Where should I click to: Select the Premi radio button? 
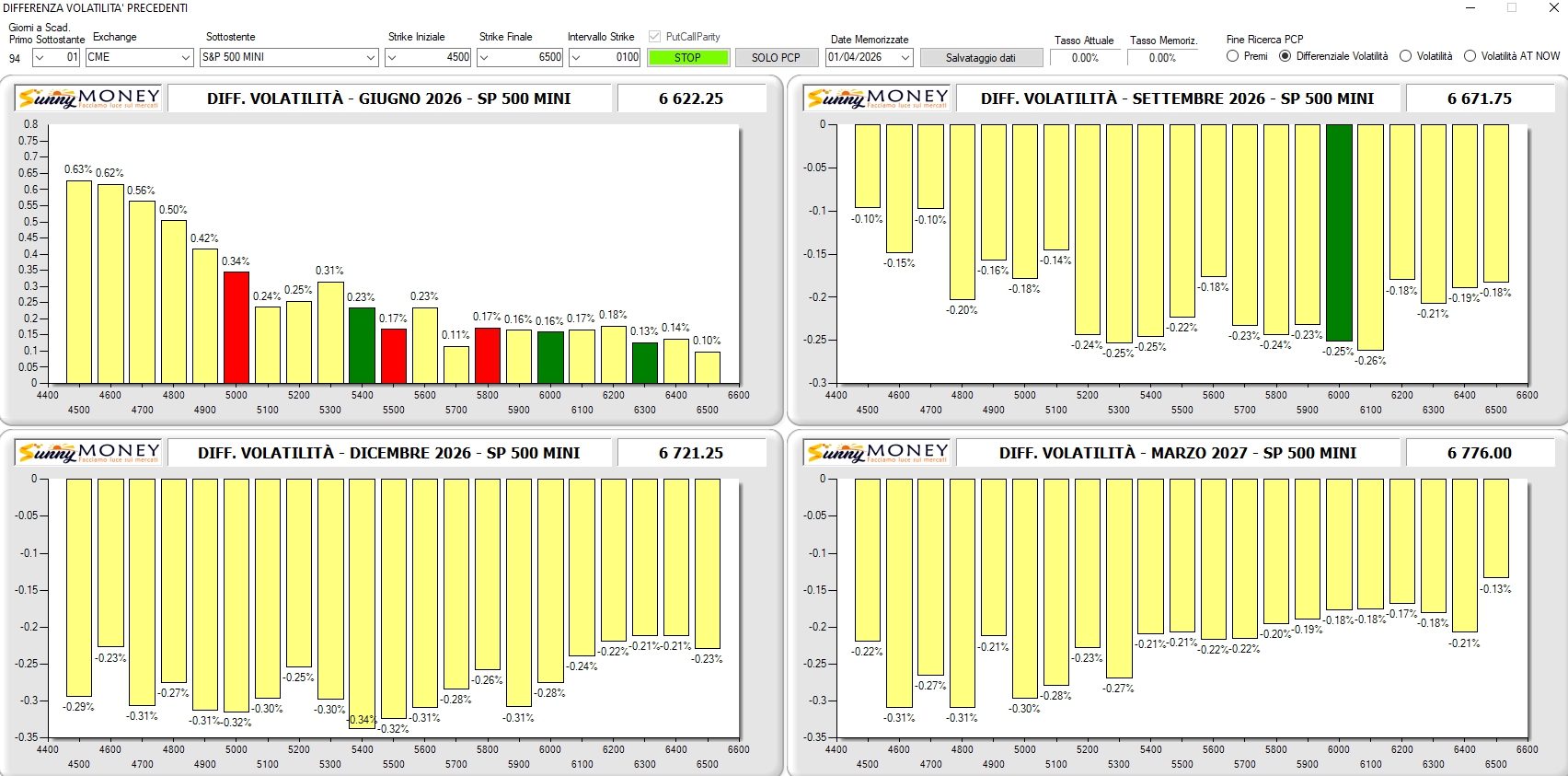pyautogui.click(x=1233, y=56)
